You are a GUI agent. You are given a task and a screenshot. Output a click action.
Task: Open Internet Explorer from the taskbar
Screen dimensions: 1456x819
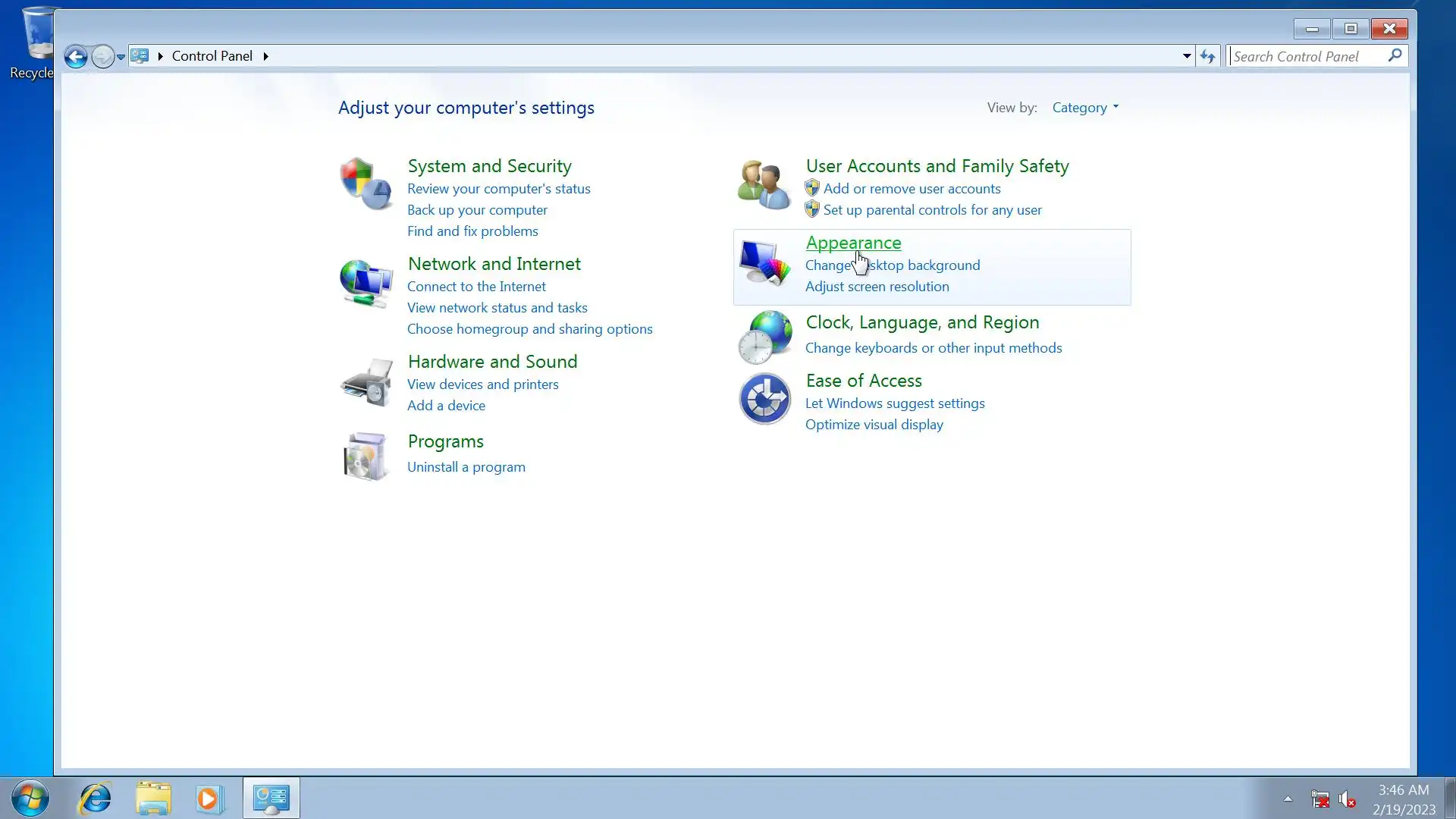[96, 799]
